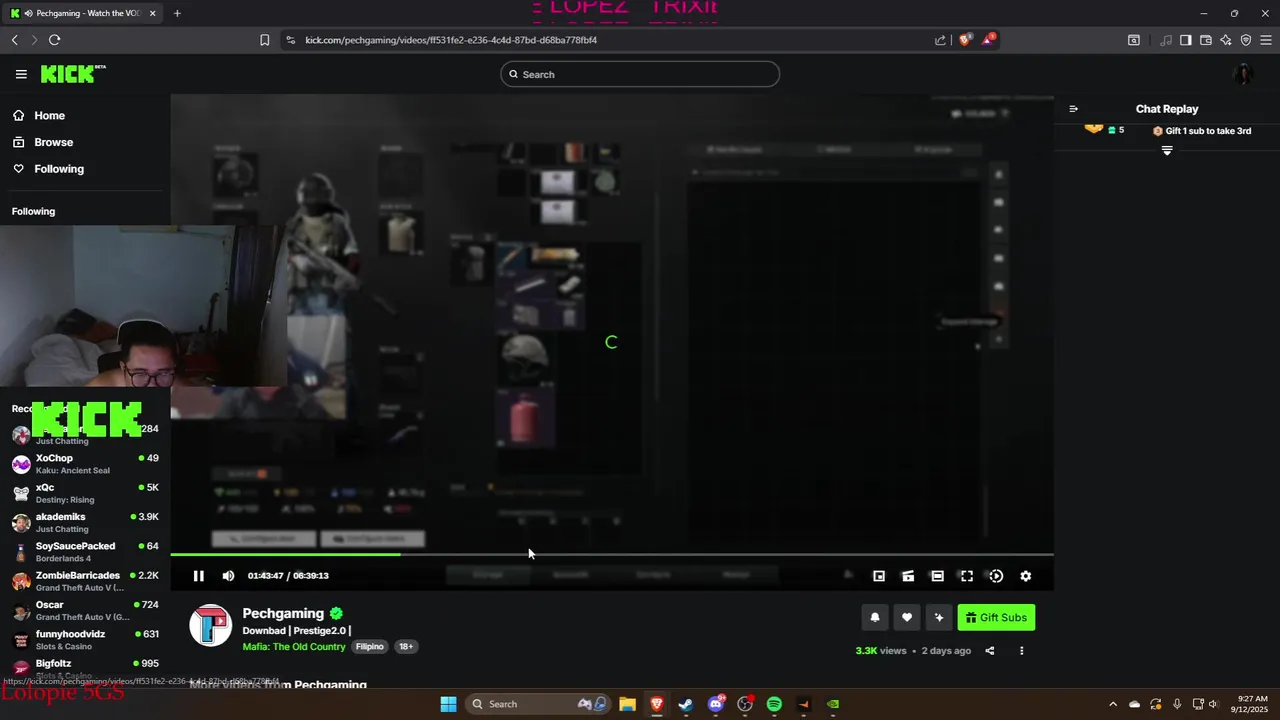Open the Windows Start menu
Viewport: 1280px width, 720px height.
pyautogui.click(x=449, y=704)
